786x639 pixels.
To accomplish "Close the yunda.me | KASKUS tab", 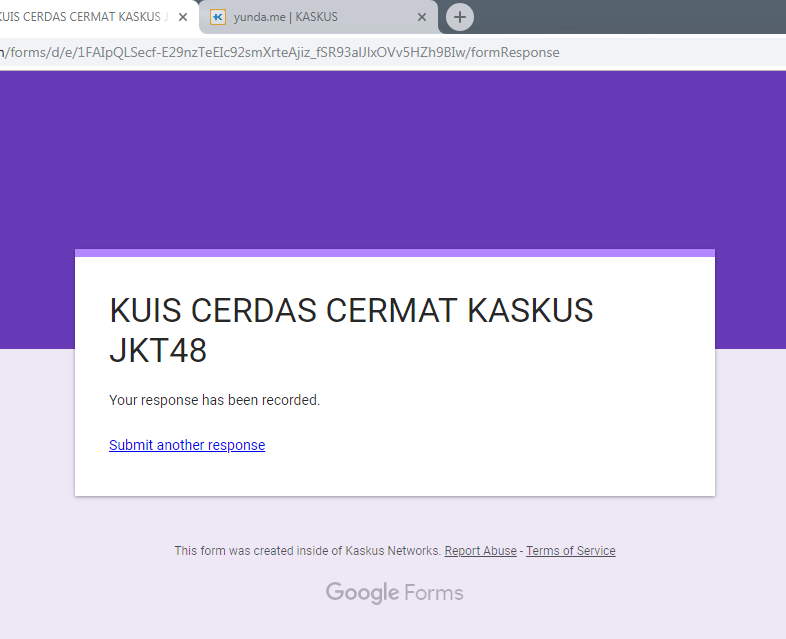I will coord(422,17).
